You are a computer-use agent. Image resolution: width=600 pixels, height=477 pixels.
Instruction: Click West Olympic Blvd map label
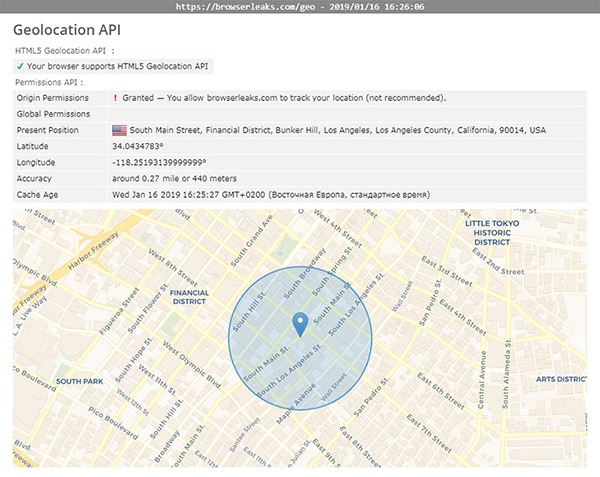(x=192, y=365)
